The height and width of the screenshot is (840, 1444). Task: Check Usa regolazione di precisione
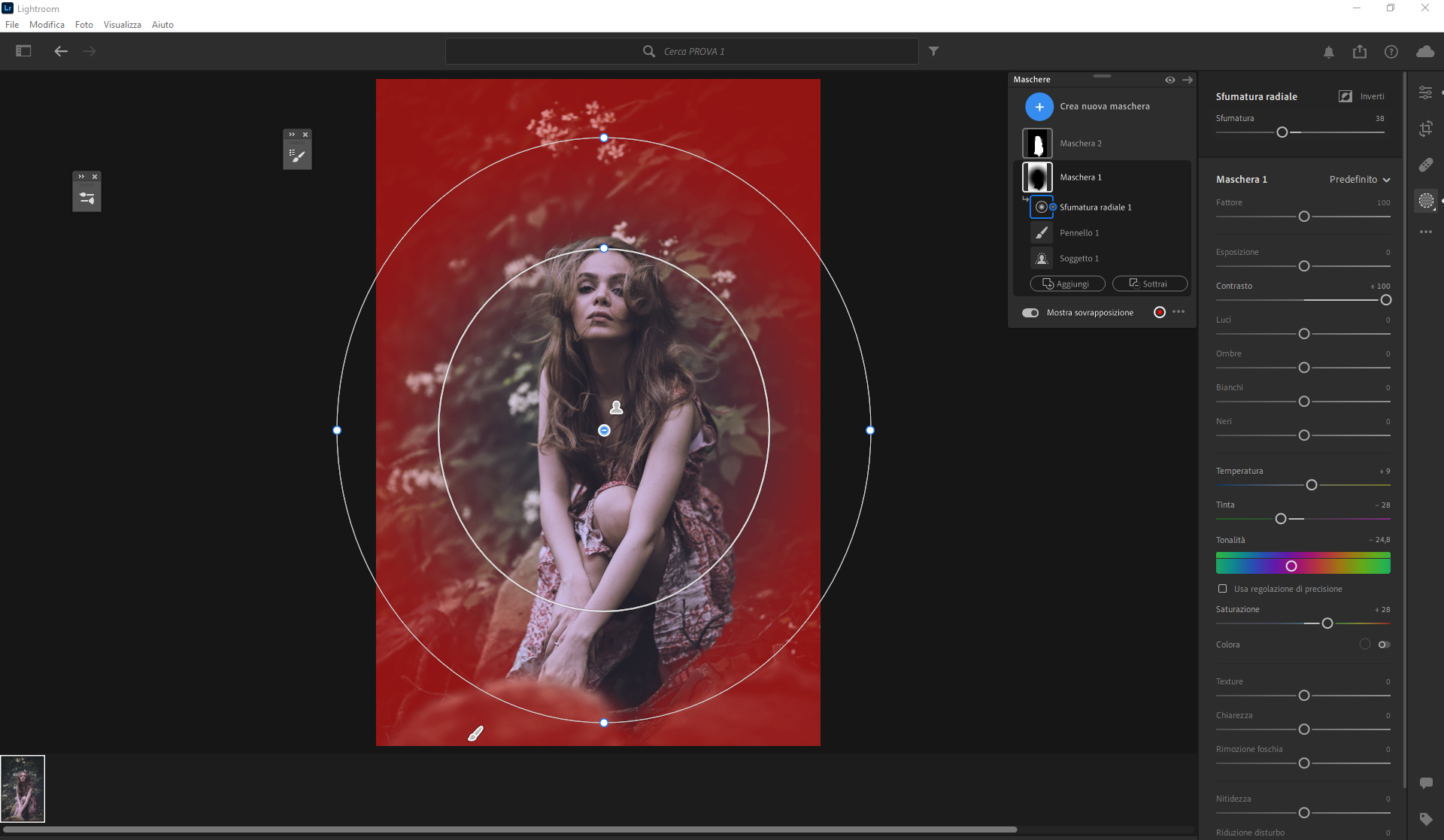click(1222, 589)
